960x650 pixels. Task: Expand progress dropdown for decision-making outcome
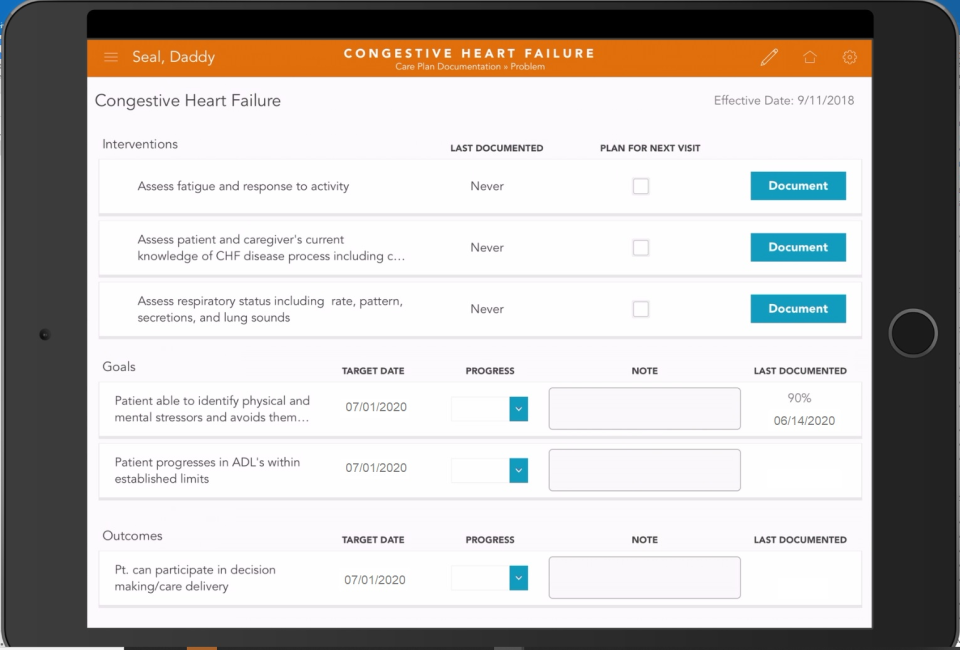tap(518, 578)
